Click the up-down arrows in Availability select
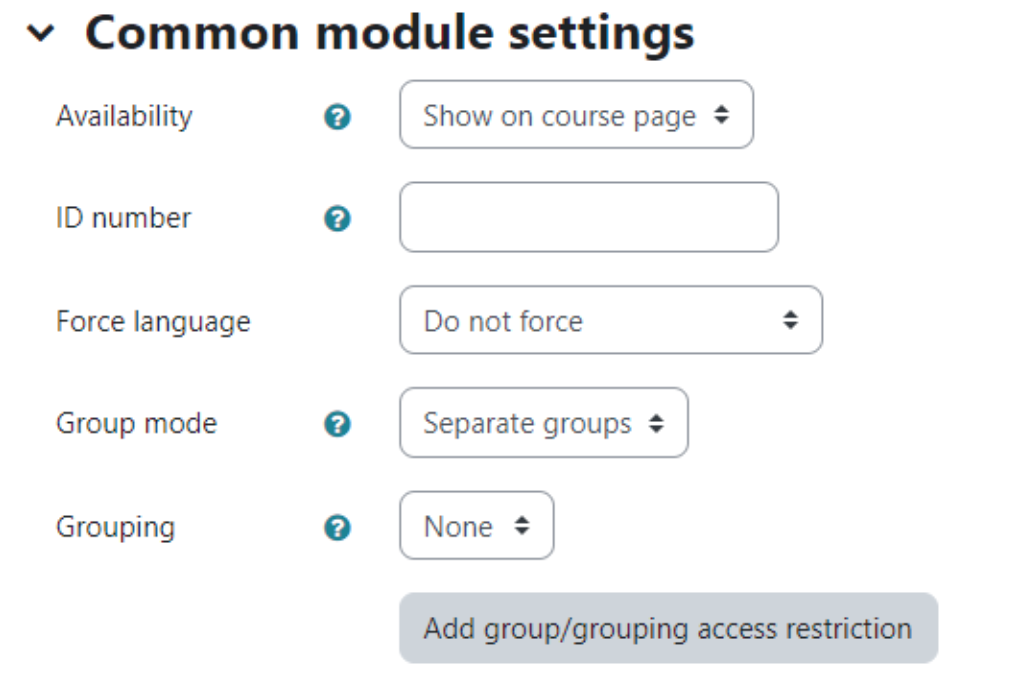Screen dimensions: 1030x686 (x=721, y=115)
